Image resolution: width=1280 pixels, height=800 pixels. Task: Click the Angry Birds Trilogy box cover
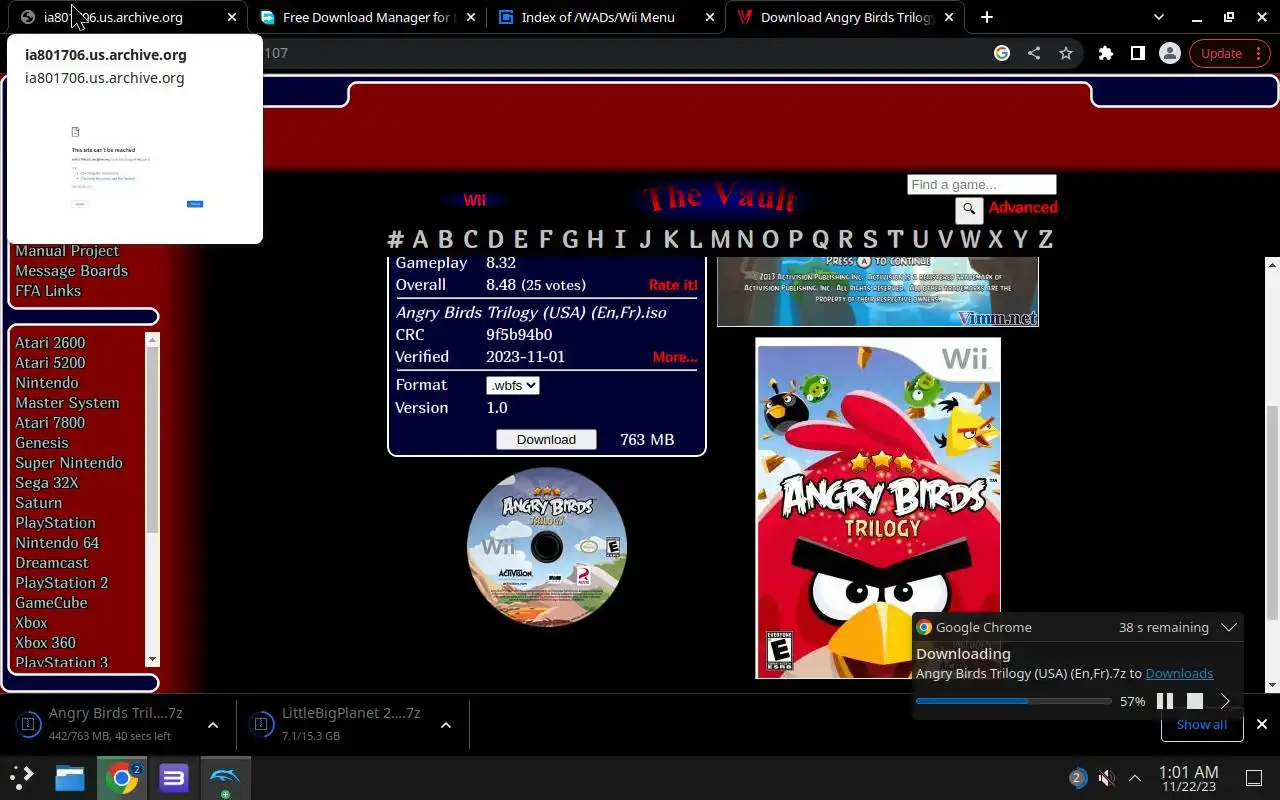pyautogui.click(x=878, y=508)
